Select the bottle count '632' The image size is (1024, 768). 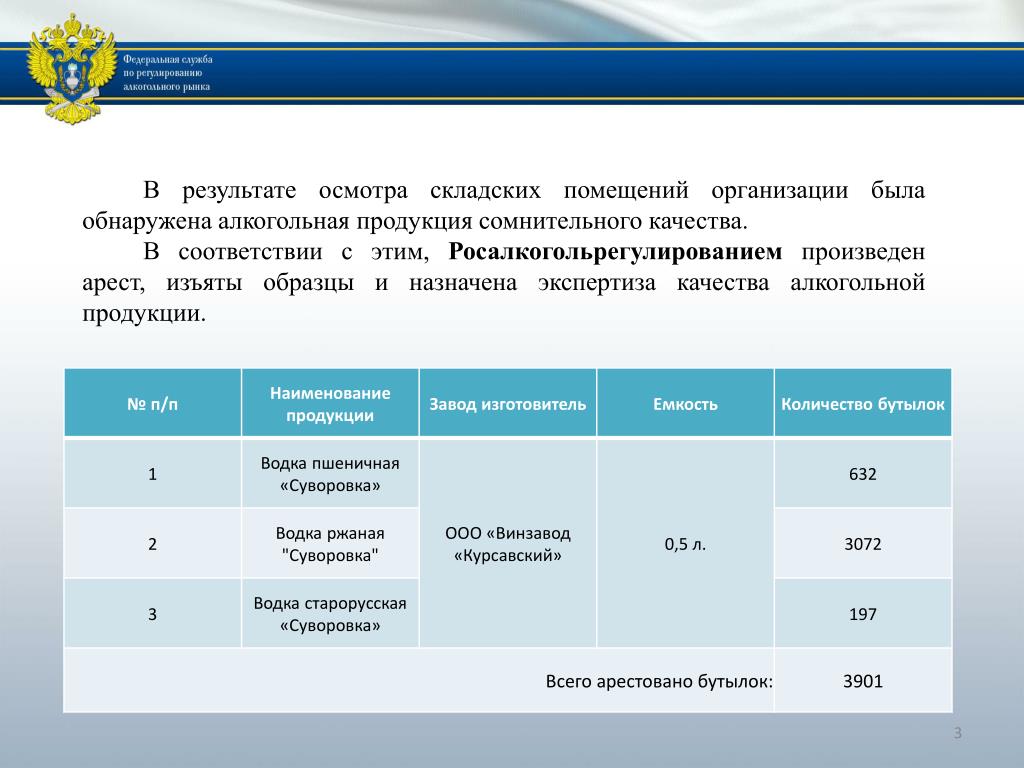pos(863,473)
